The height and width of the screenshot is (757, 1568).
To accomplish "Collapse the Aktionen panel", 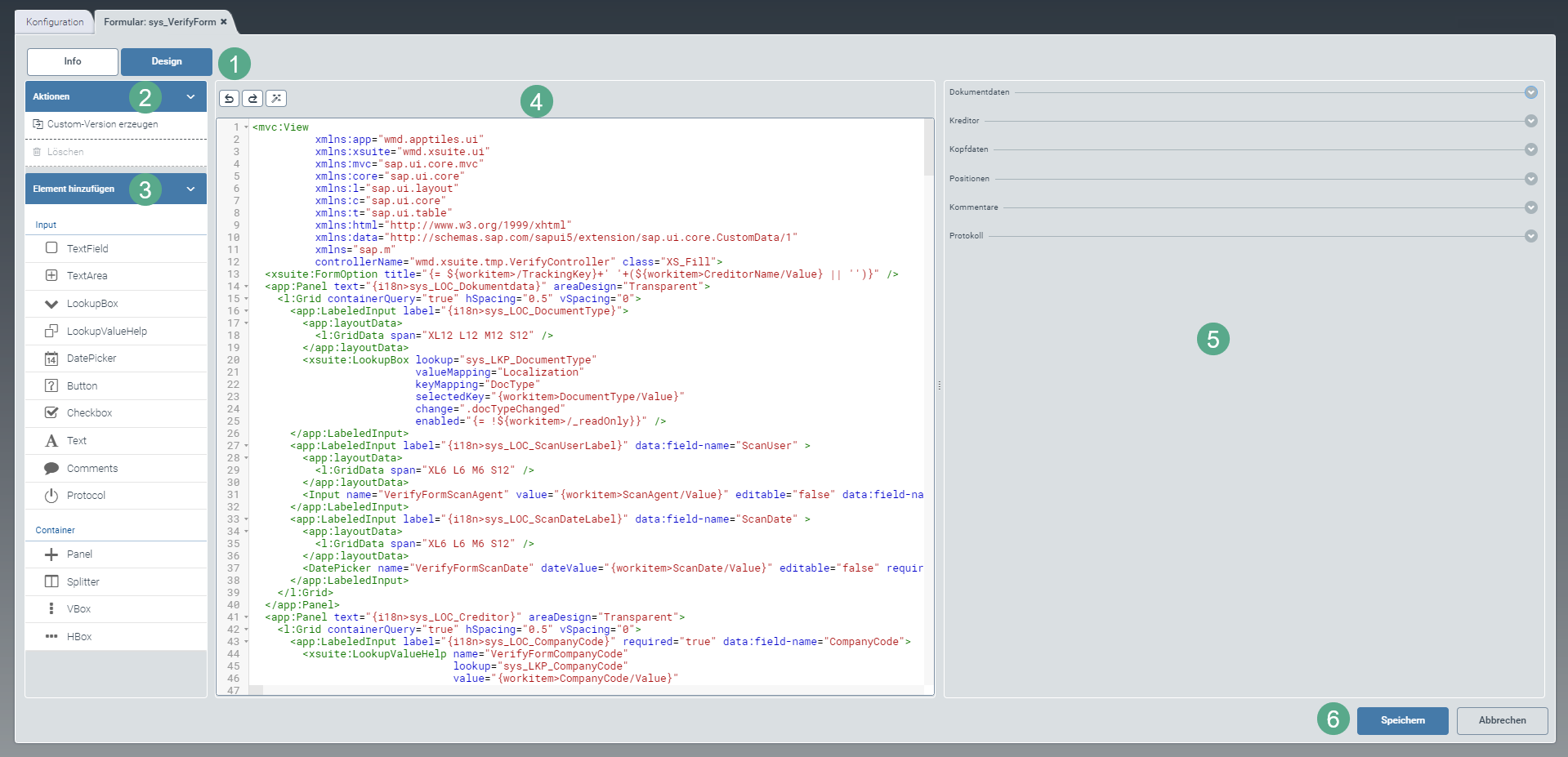I will (190, 96).
